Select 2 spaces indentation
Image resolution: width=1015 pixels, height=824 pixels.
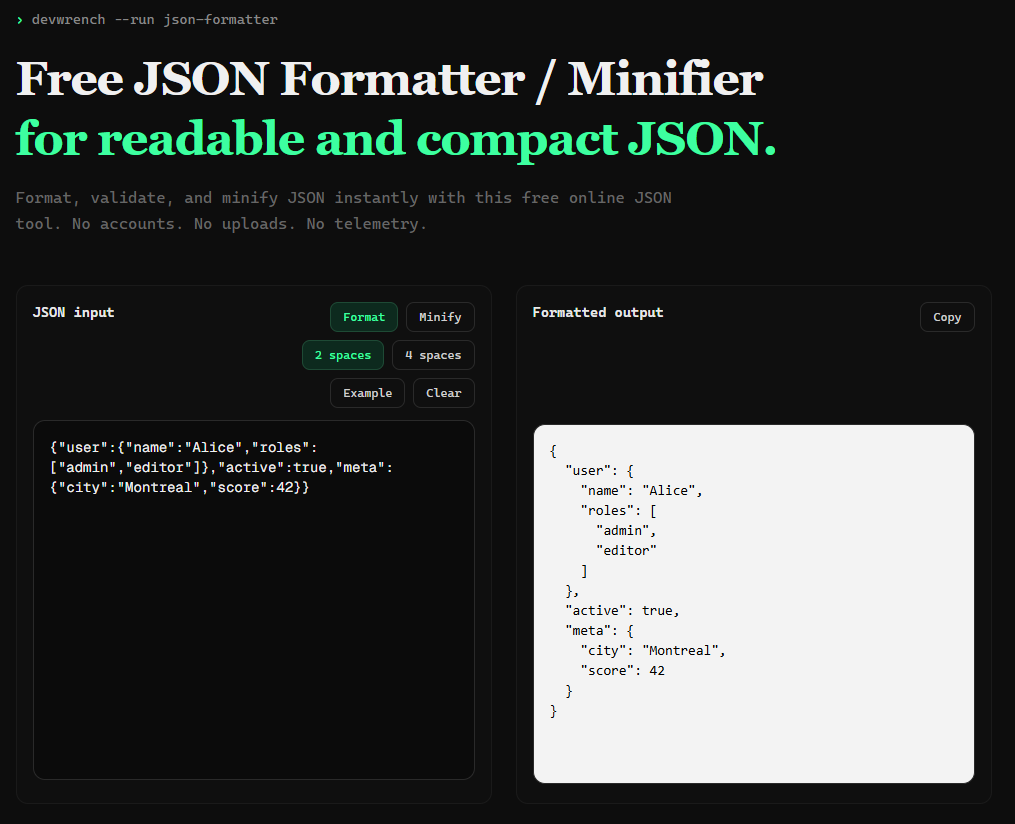343,355
